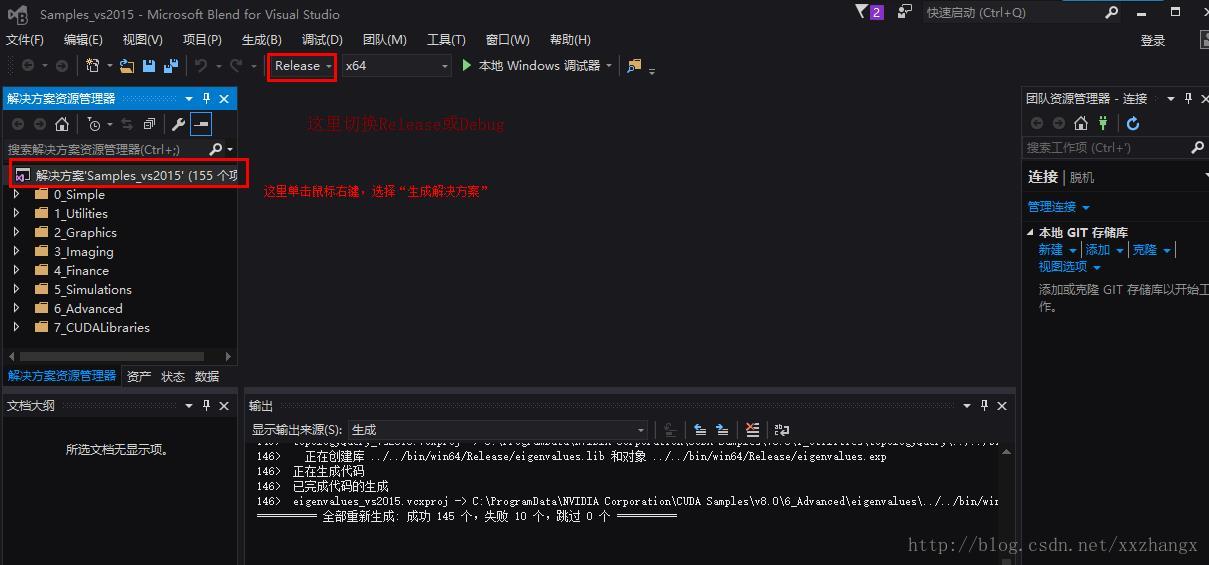Image resolution: width=1209 pixels, height=565 pixels.
Task: Expand the 5_Simulations folder
Action: coord(16,289)
